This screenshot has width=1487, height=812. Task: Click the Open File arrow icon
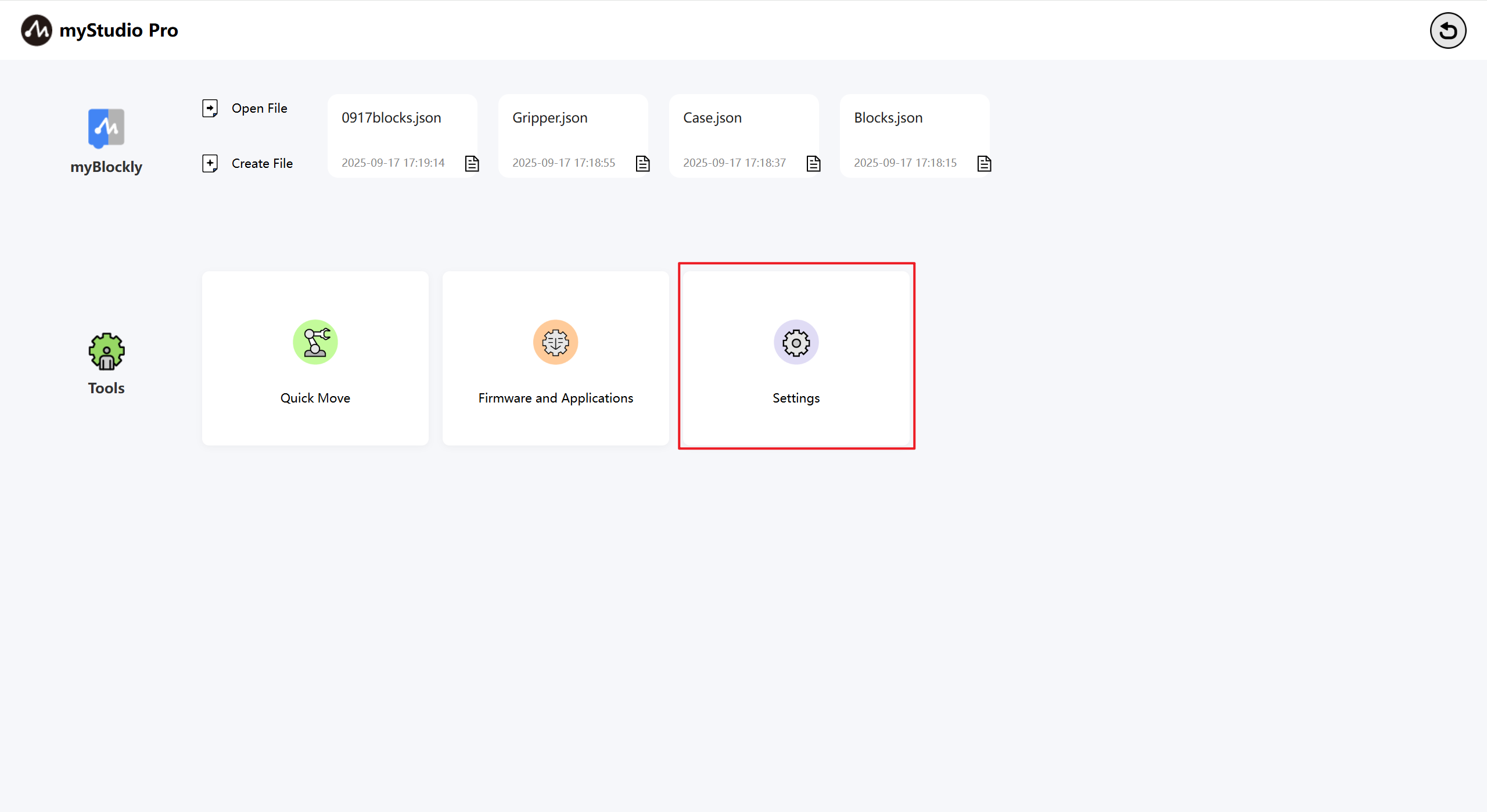pos(210,108)
